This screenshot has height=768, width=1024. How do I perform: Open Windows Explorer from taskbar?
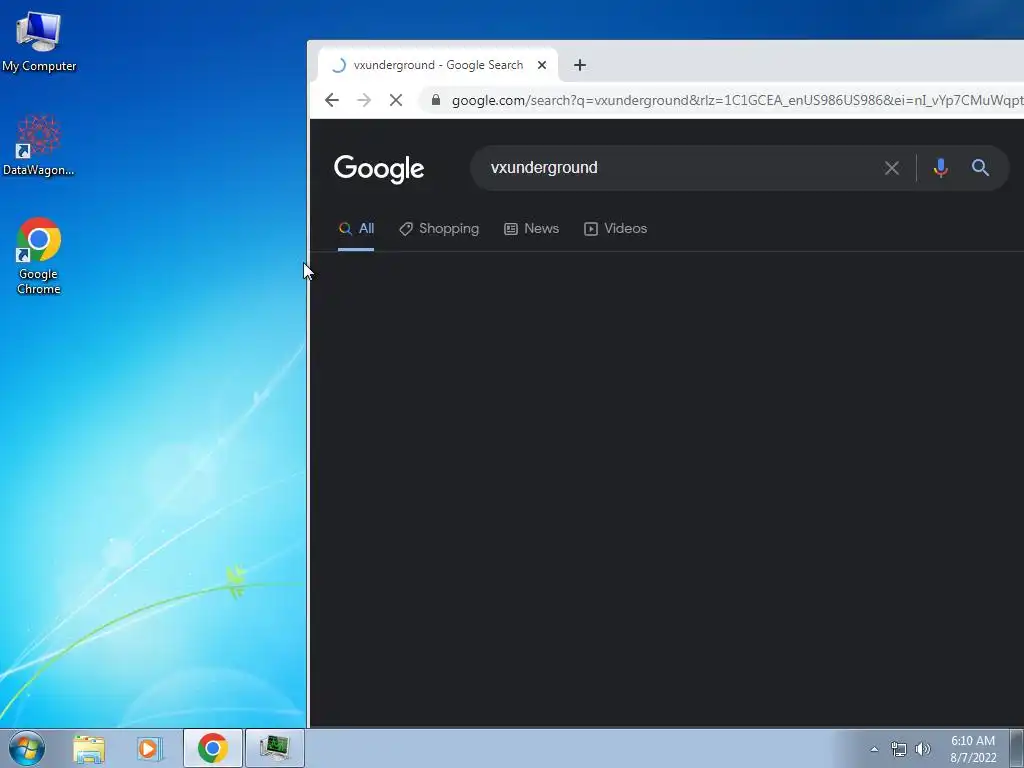(x=89, y=748)
